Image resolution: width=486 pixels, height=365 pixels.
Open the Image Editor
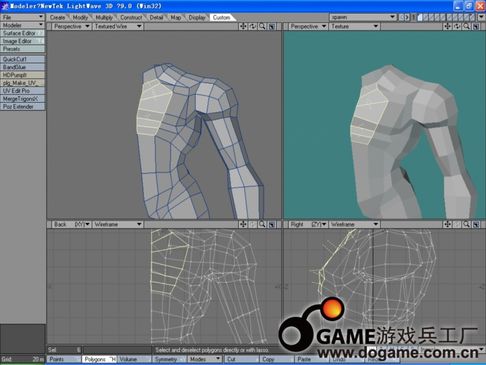click(22, 41)
